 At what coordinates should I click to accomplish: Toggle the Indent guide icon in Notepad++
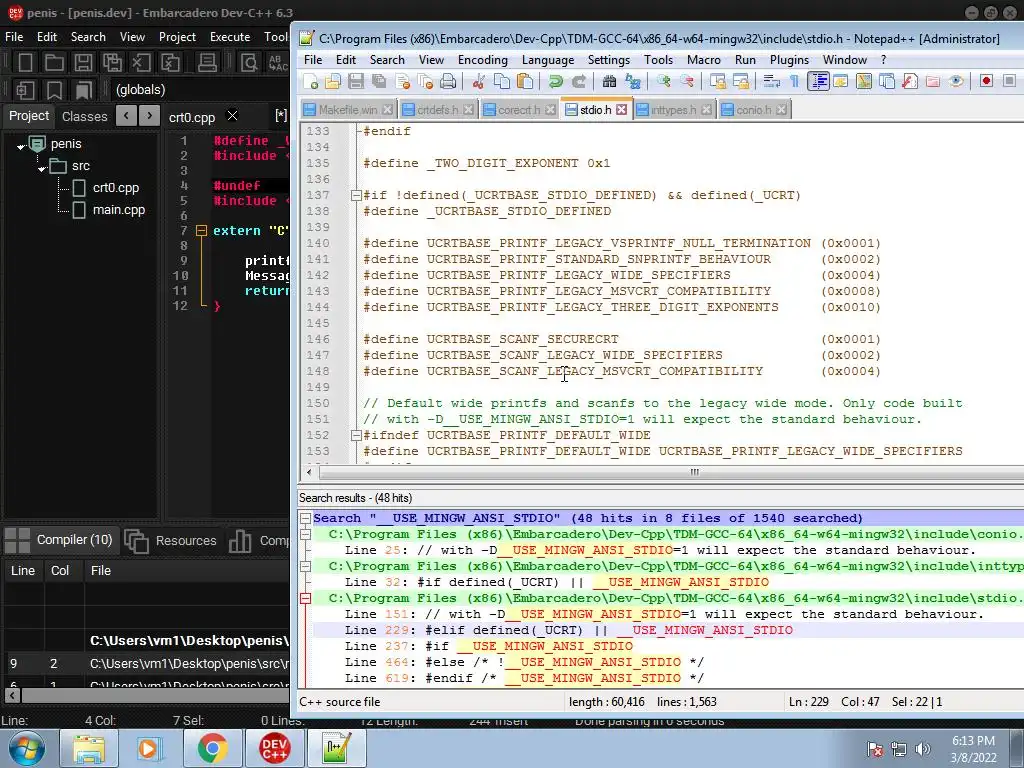coord(818,82)
